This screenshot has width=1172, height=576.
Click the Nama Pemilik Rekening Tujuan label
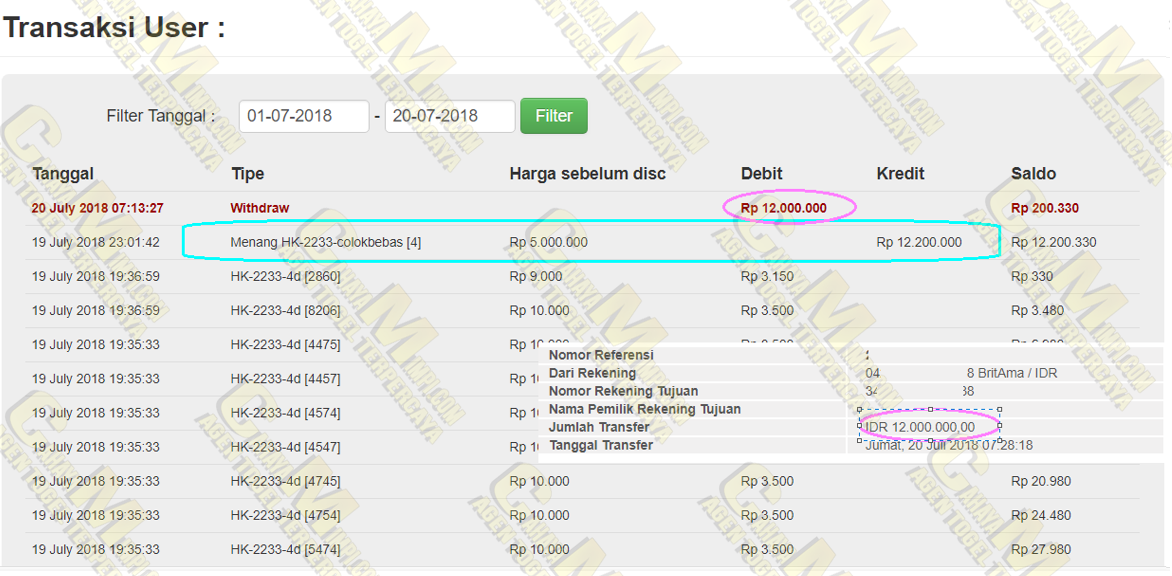[x=645, y=409]
